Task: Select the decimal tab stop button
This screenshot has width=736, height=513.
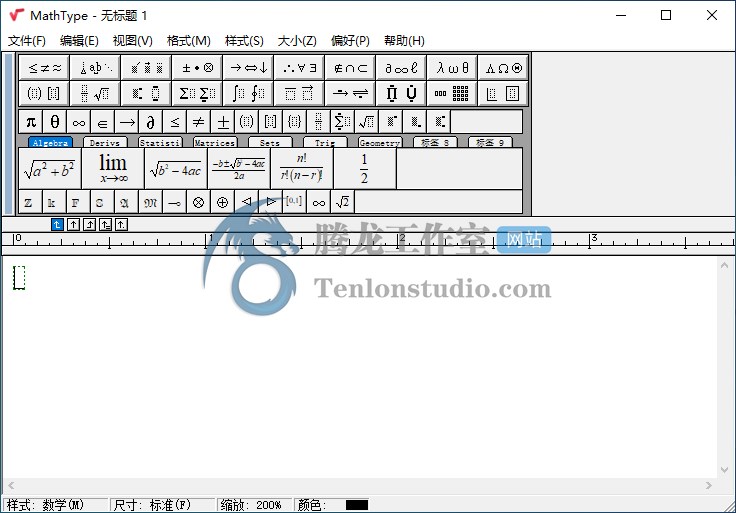Action: click(121, 225)
